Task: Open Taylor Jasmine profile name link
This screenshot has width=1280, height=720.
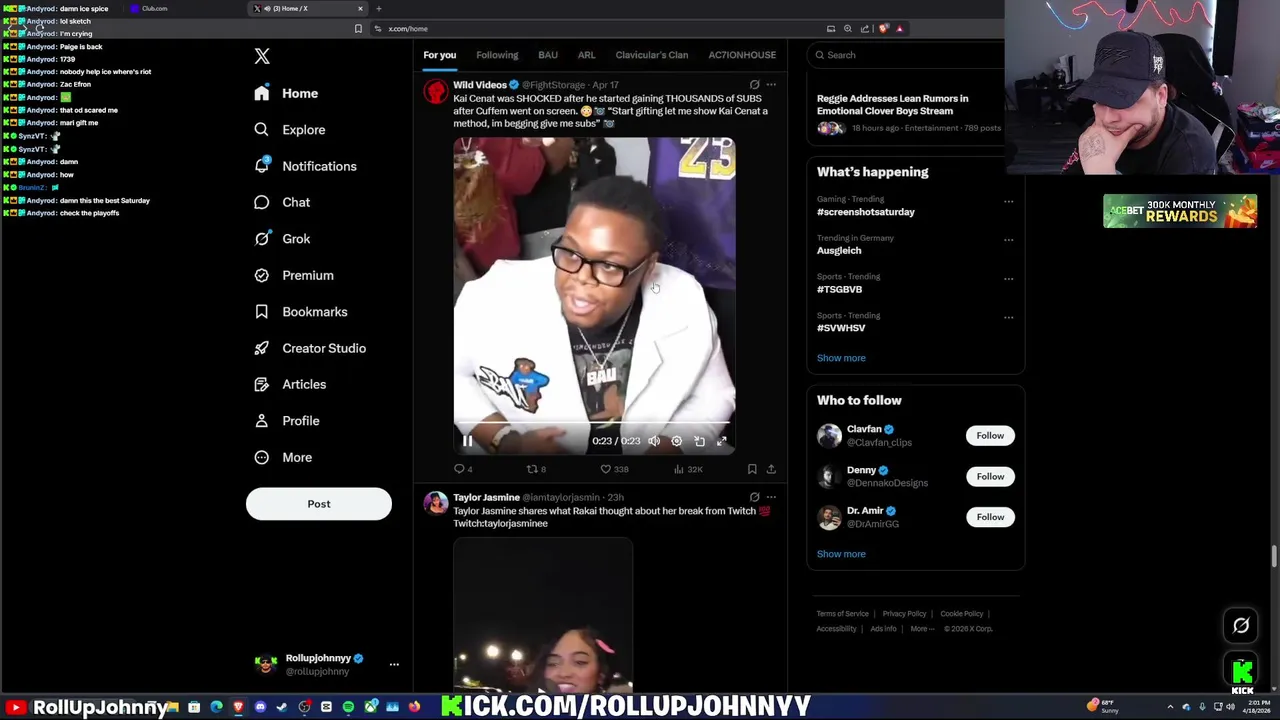Action: 486,497
